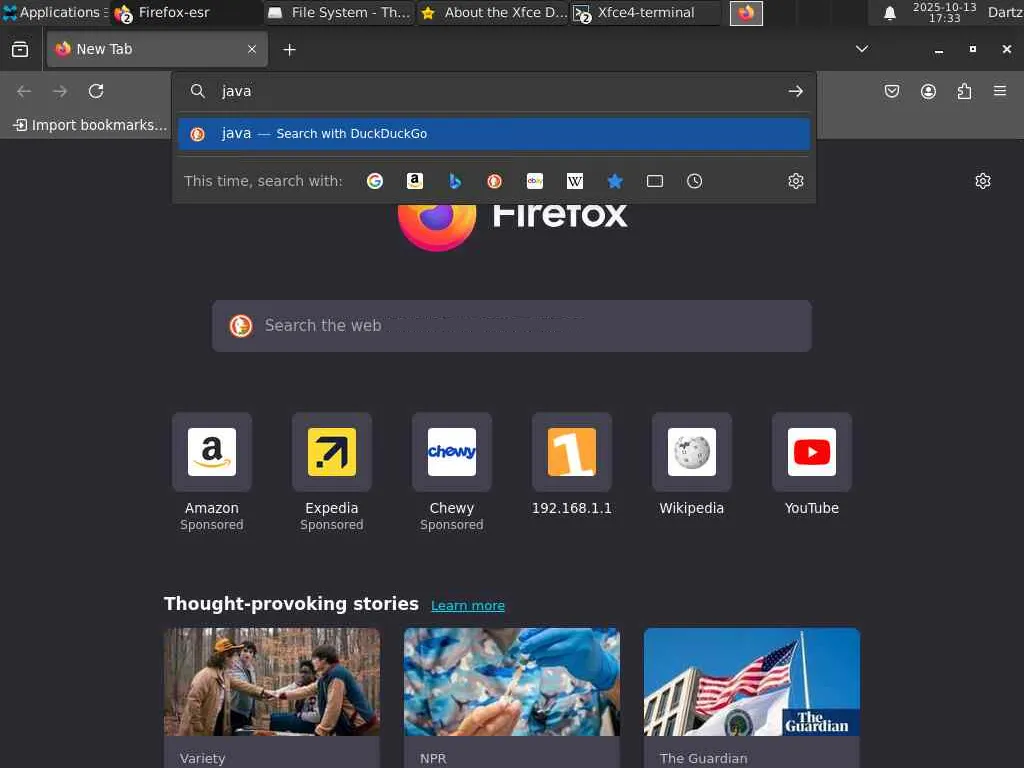Switch to File System Thunar taskbar window
1024x768 pixels.
coord(340,12)
